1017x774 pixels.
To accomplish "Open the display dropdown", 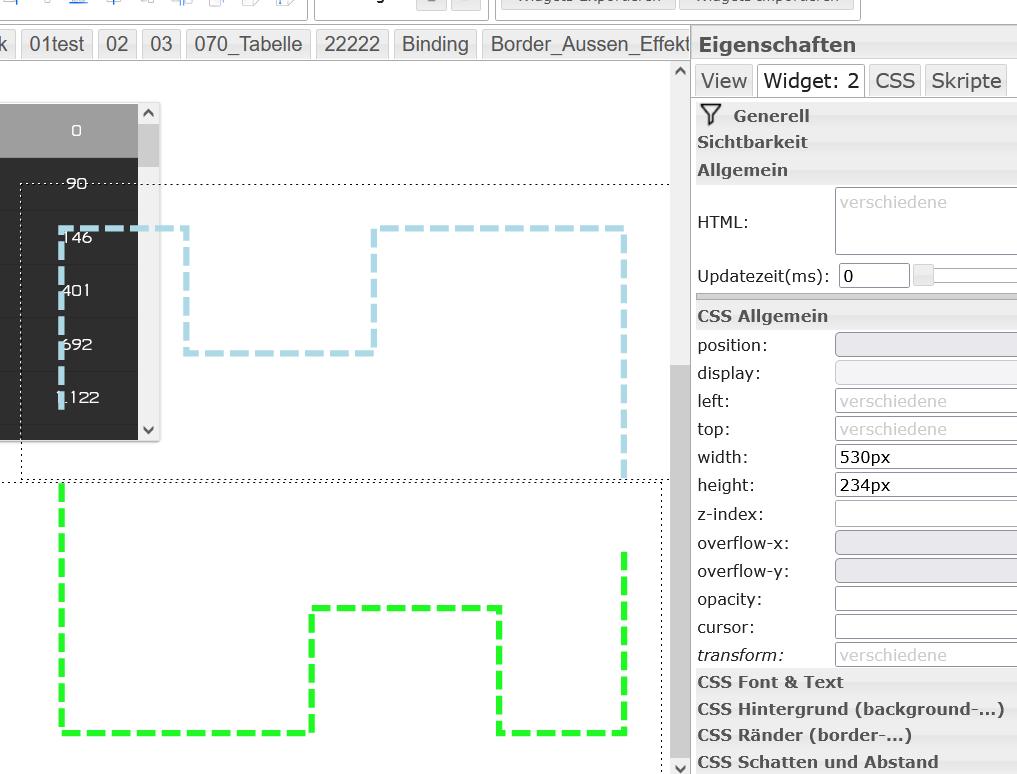I will (x=925, y=373).
